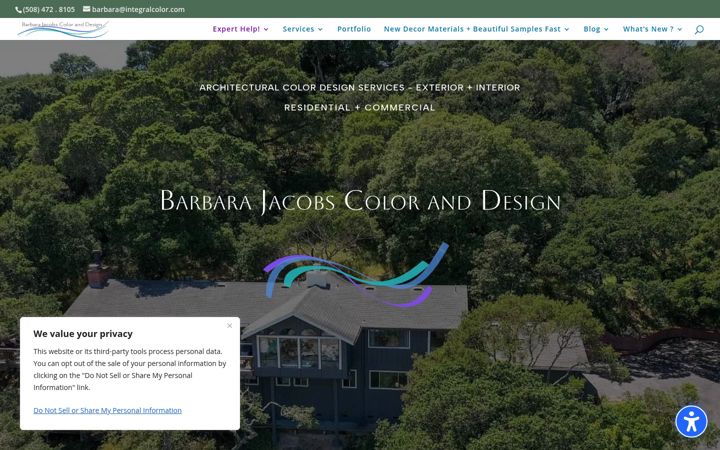Screen dimensions: 720x450
Task: Open the search magnifier icon
Action: [699, 29]
